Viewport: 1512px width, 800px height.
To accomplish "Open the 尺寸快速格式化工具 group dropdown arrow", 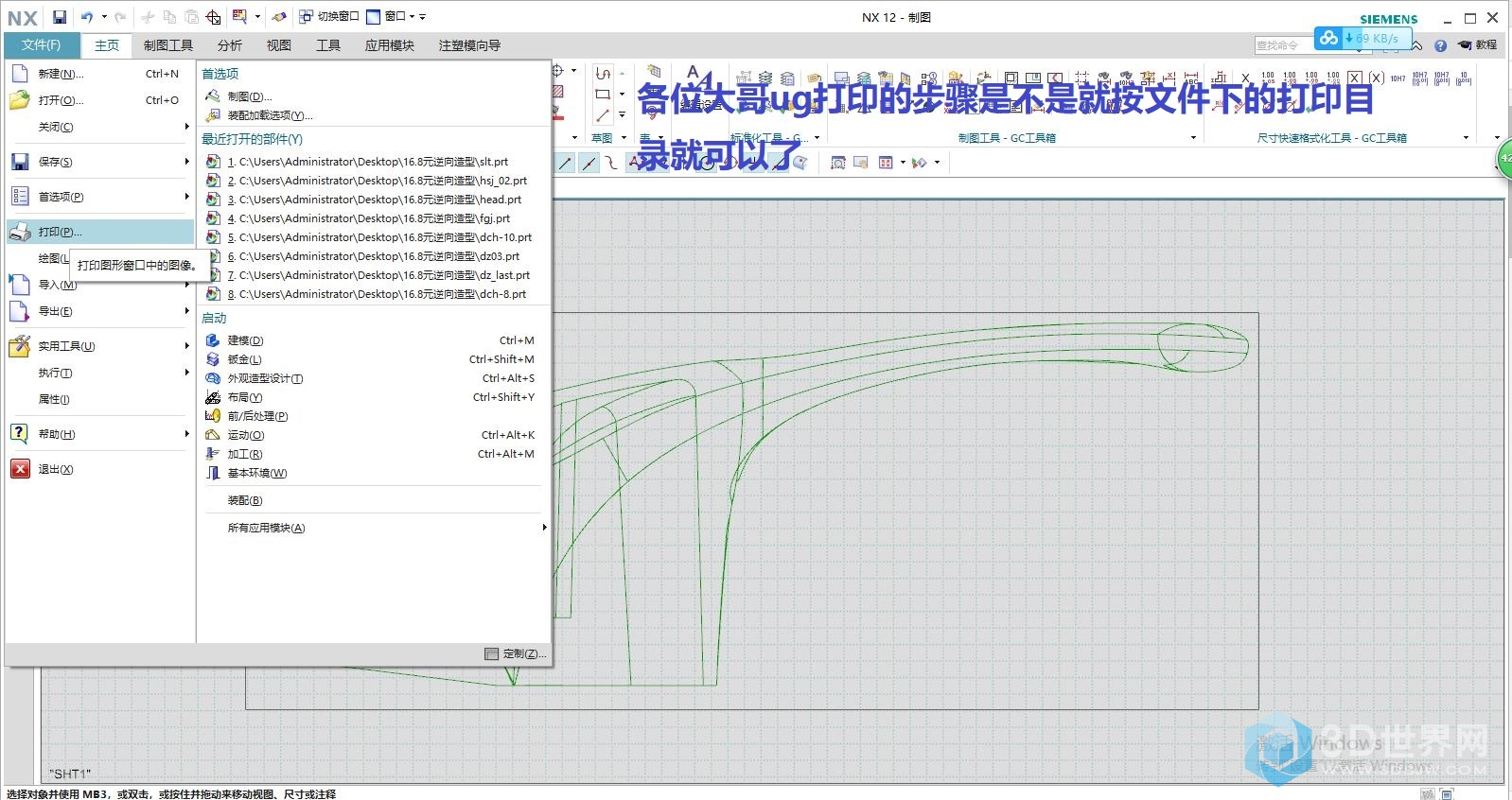I will point(1466,138).
